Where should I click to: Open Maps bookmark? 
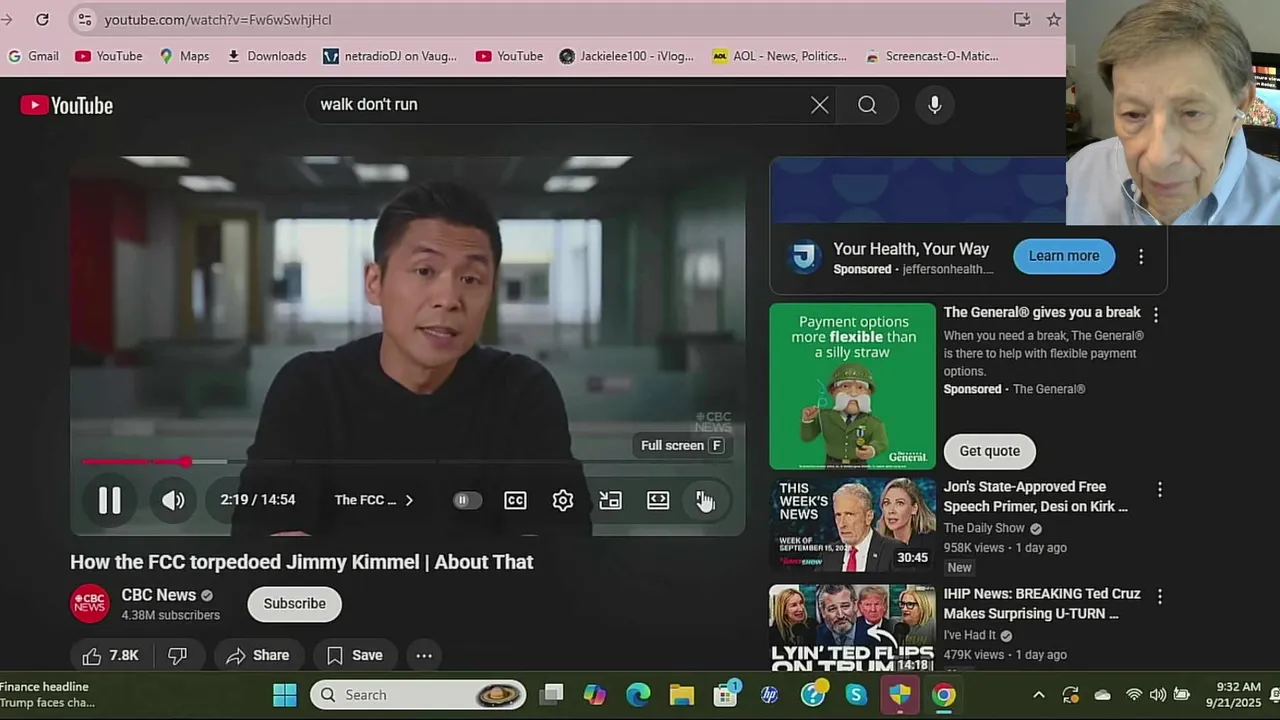click(x=184, y=56)
